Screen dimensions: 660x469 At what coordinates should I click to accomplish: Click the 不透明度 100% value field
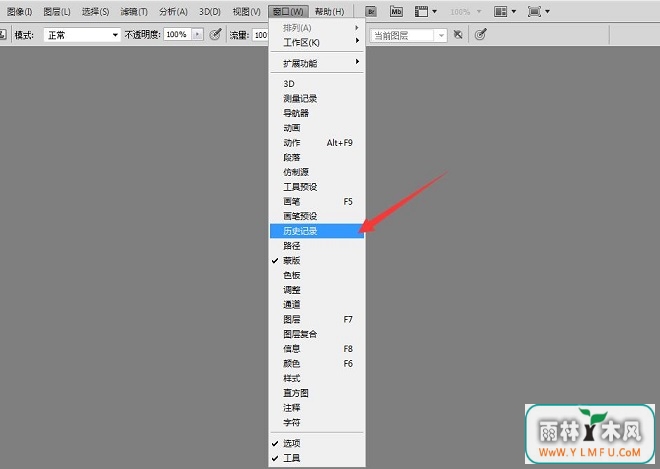177,35
